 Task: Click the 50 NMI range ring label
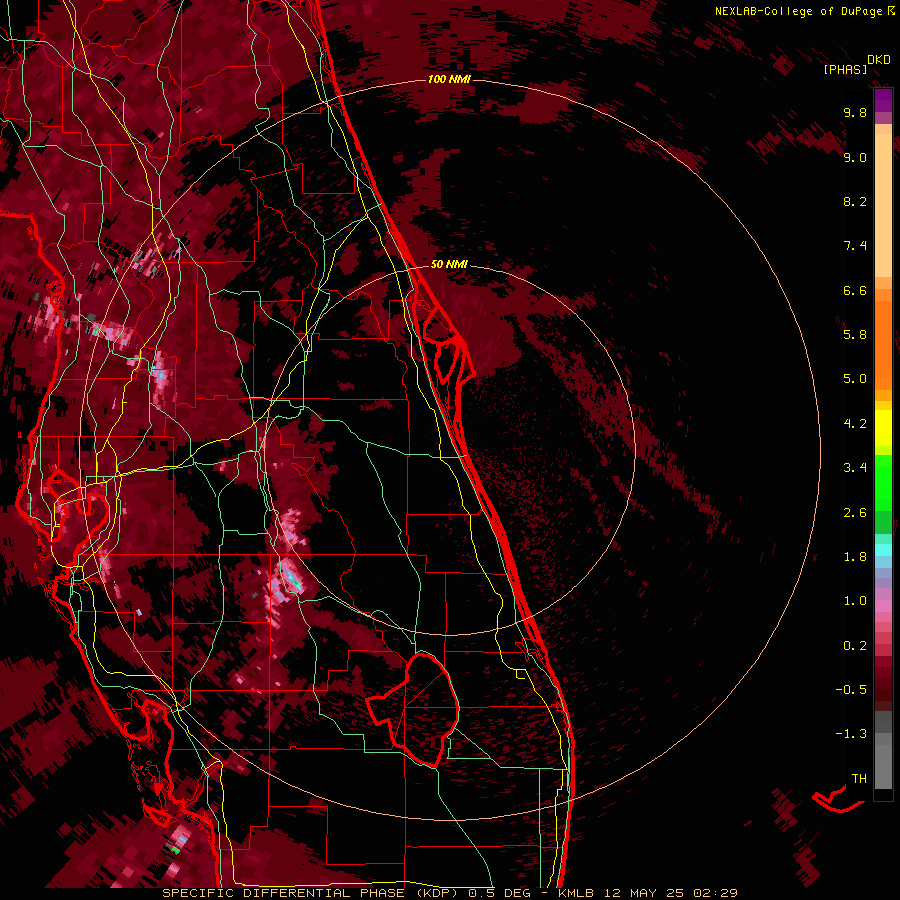pyautogui.click(x=449, y=264)
